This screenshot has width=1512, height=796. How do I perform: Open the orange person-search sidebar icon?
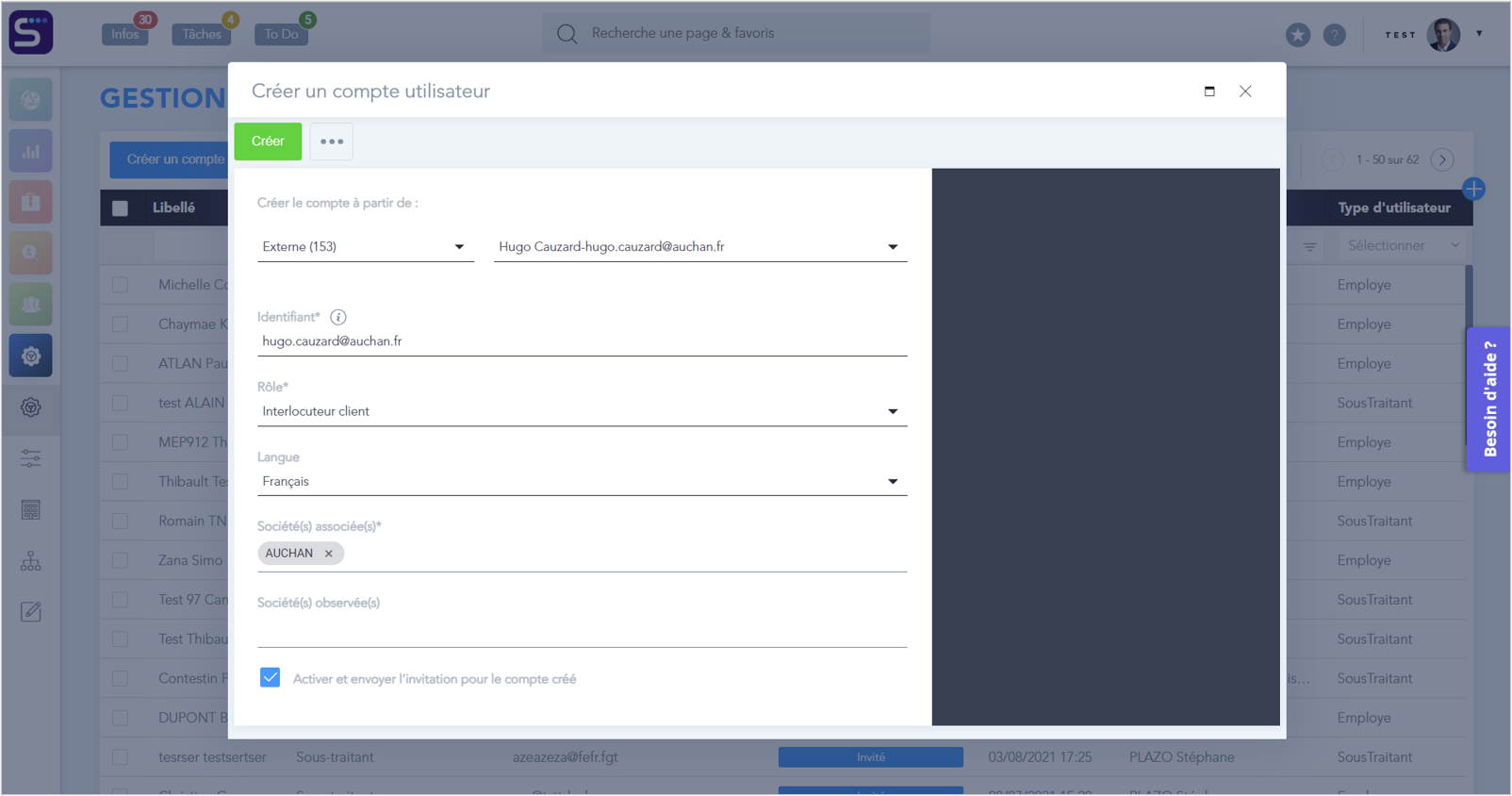[31, 253]
